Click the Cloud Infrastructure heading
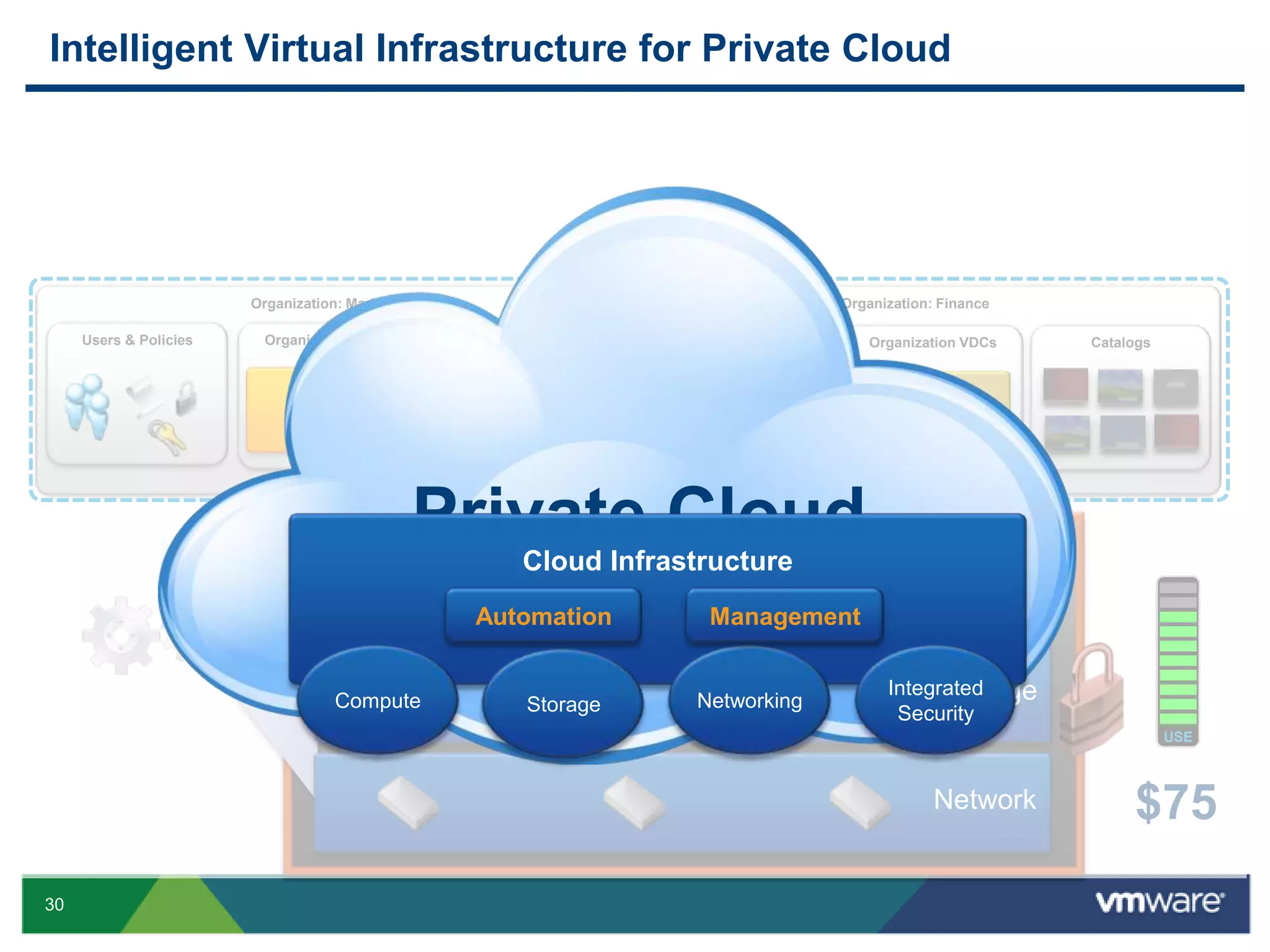The height and width of the screenshot is (952, 1270). 657,561
